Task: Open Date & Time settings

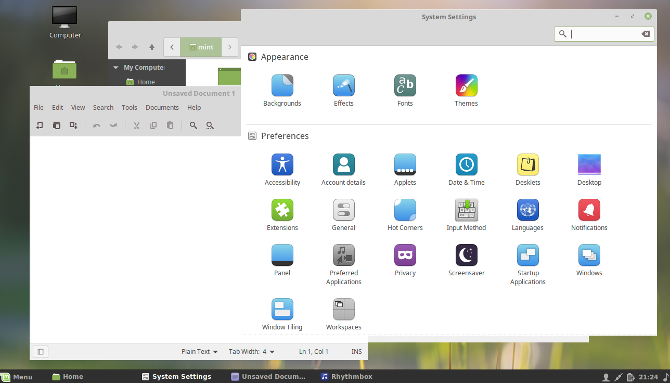Action: pyautogui.click(x=466, y=169)
